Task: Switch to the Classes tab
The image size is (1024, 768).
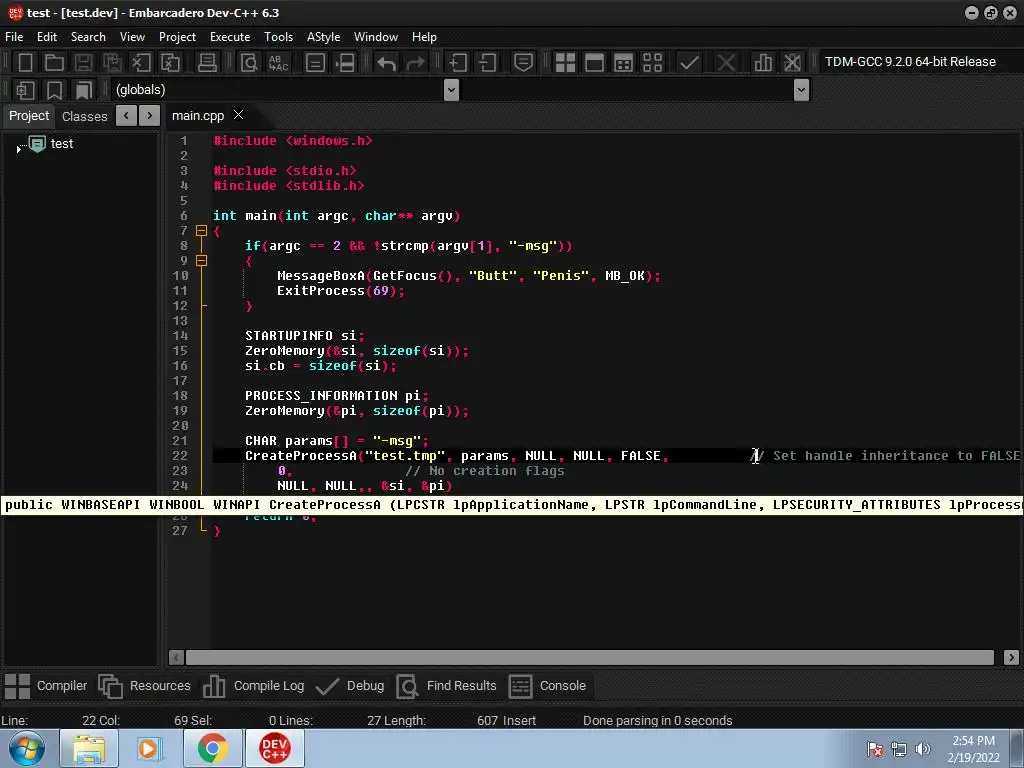Action: (84, 116)
